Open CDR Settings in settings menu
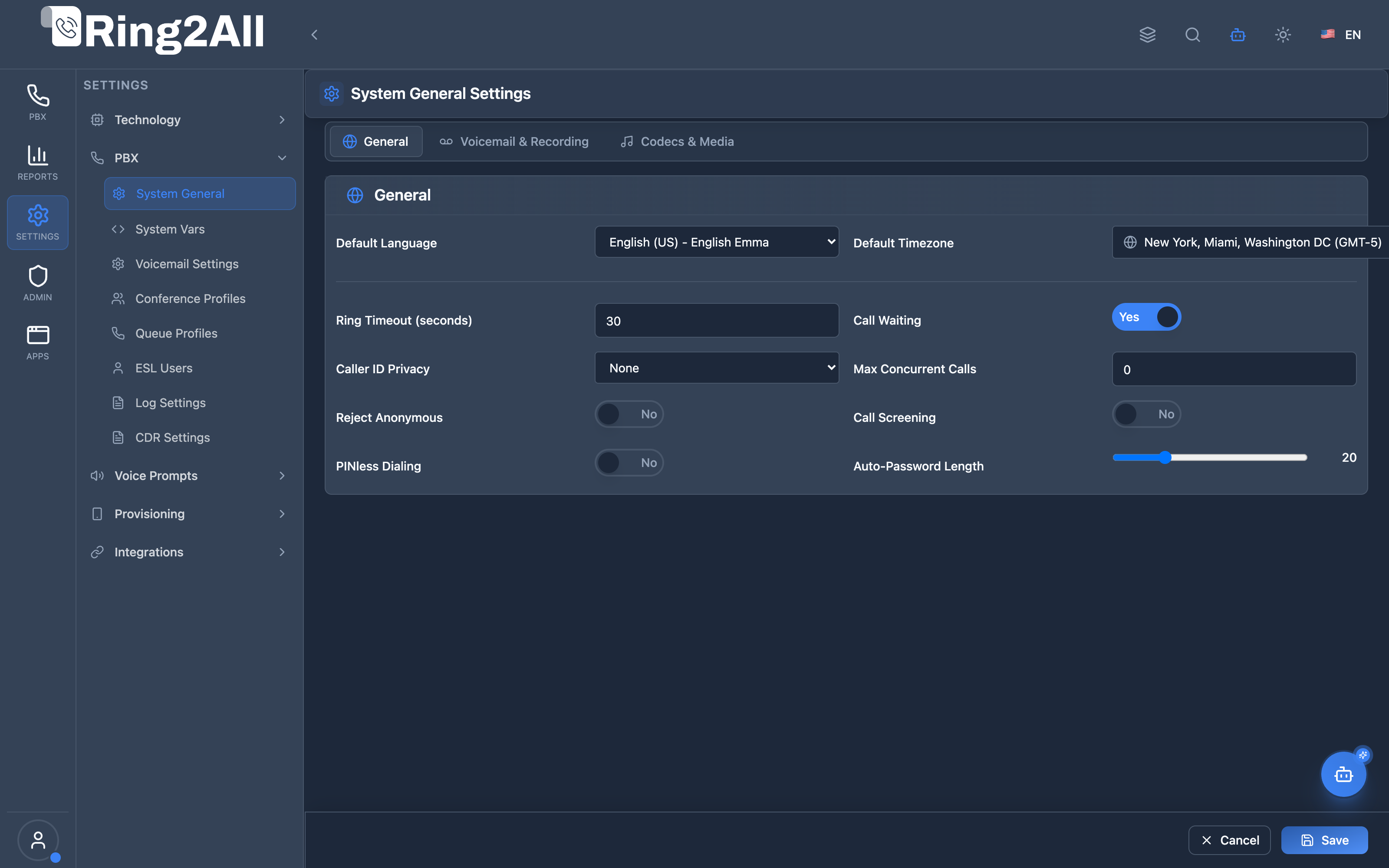 tap(200, 437)
